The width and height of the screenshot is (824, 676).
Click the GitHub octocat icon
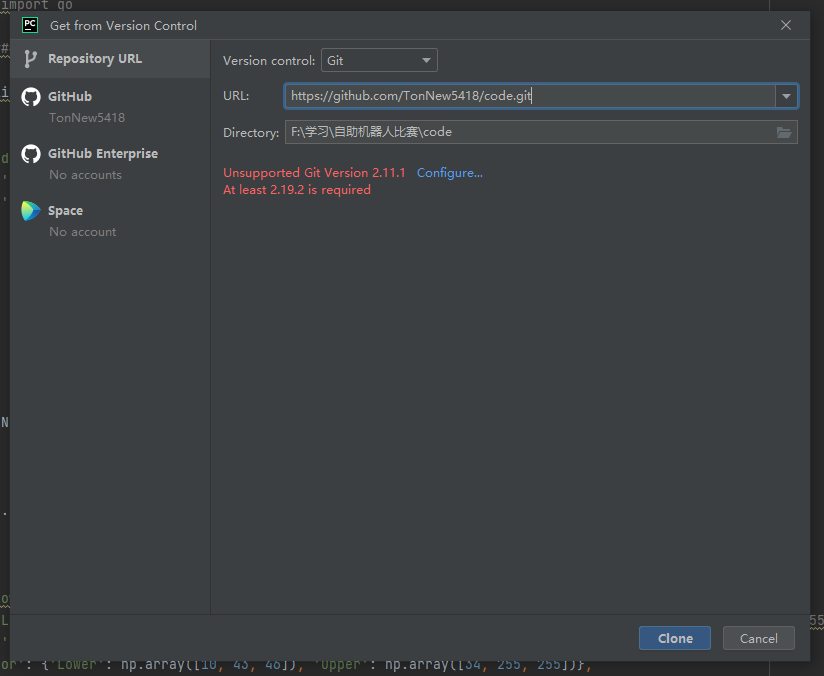click(30, 97)
